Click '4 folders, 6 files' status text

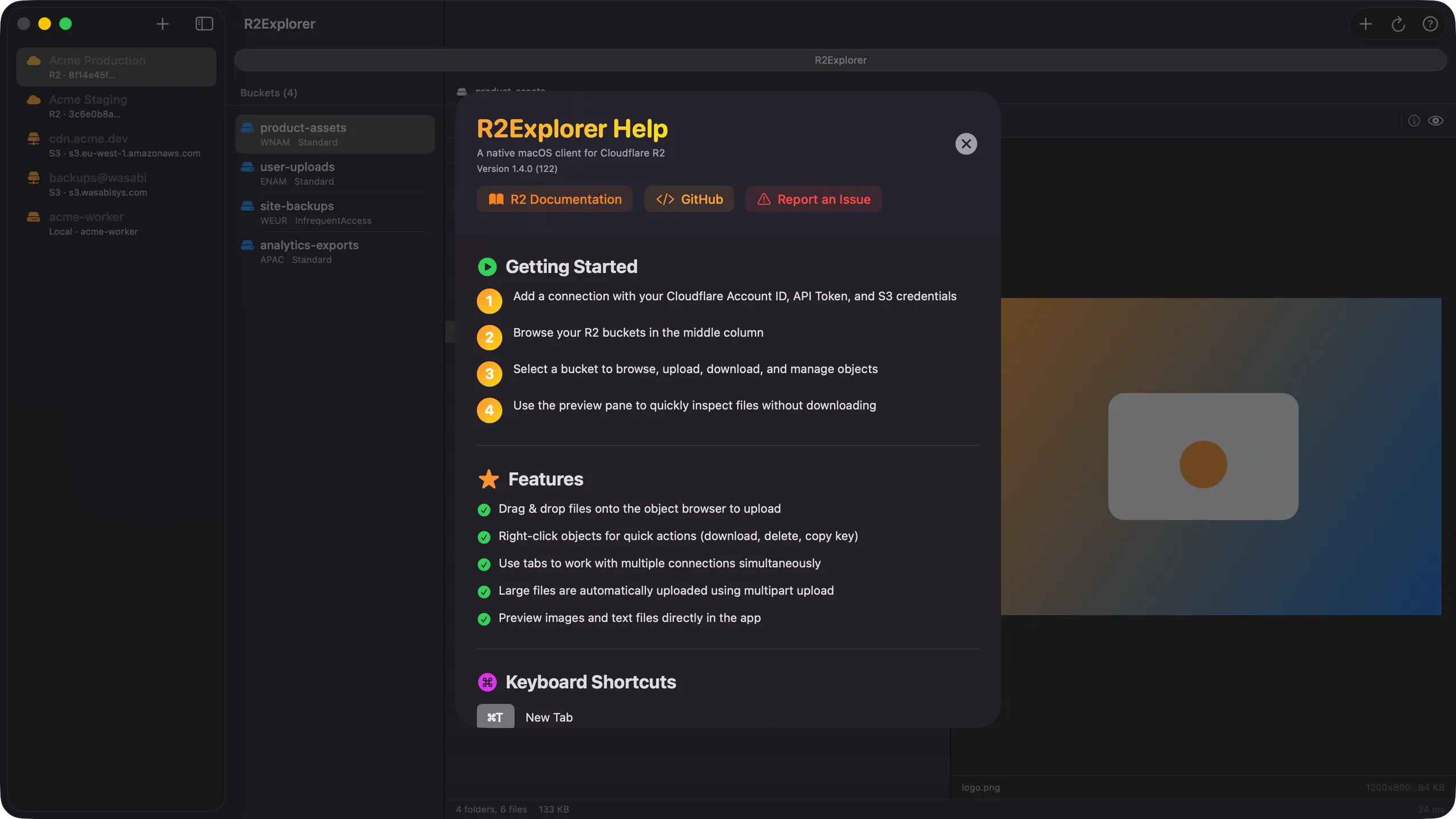pyautogui.click(x=491, y=809)
